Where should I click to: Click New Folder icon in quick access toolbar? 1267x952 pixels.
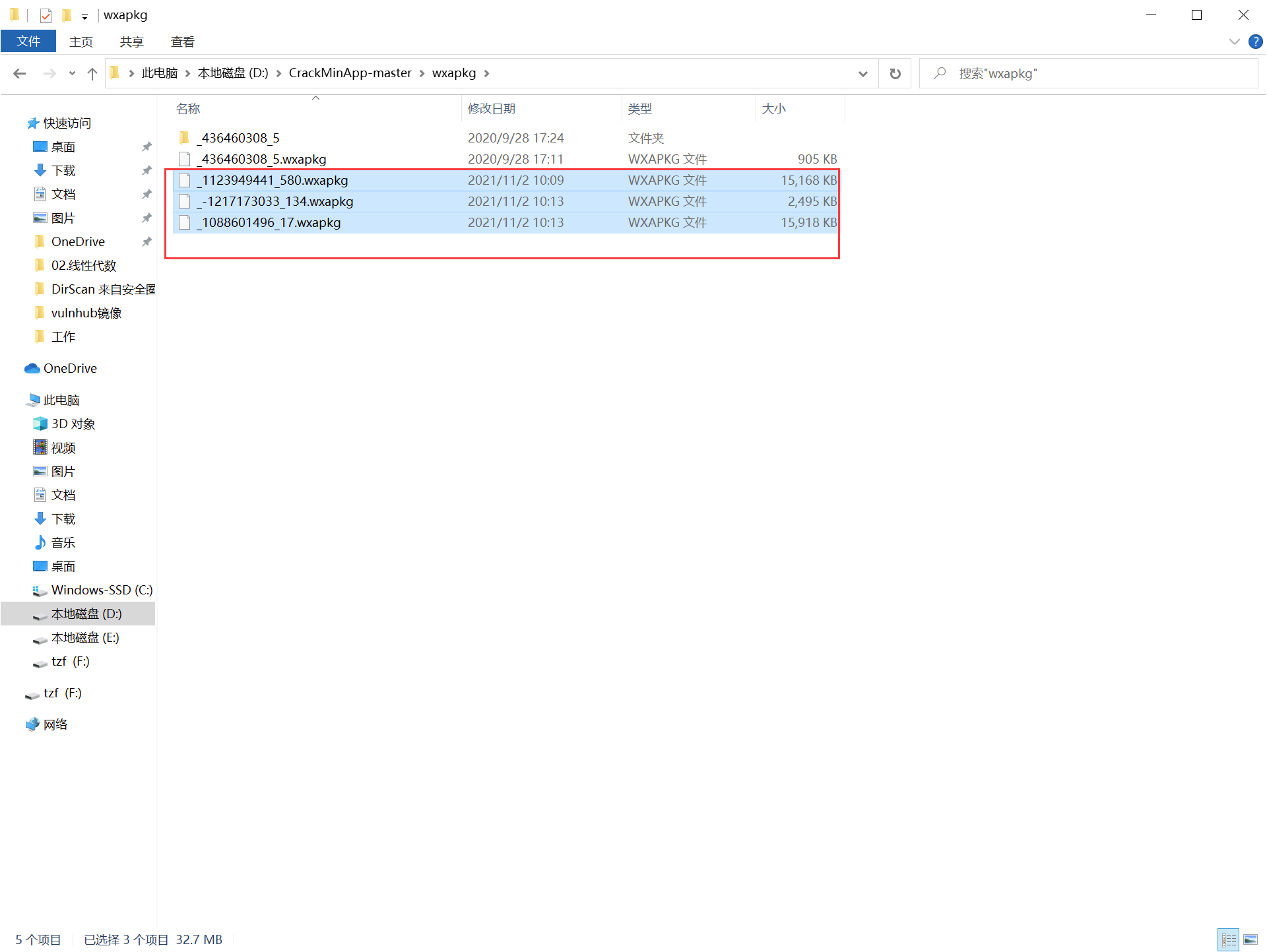point(67,15)
